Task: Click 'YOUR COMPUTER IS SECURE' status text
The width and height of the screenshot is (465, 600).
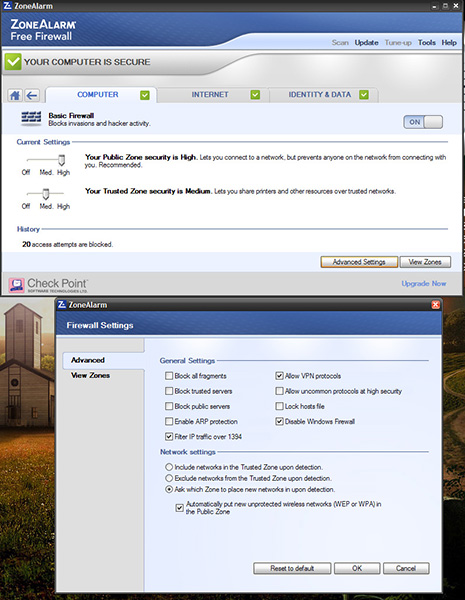Action: (x=87, y=62)
